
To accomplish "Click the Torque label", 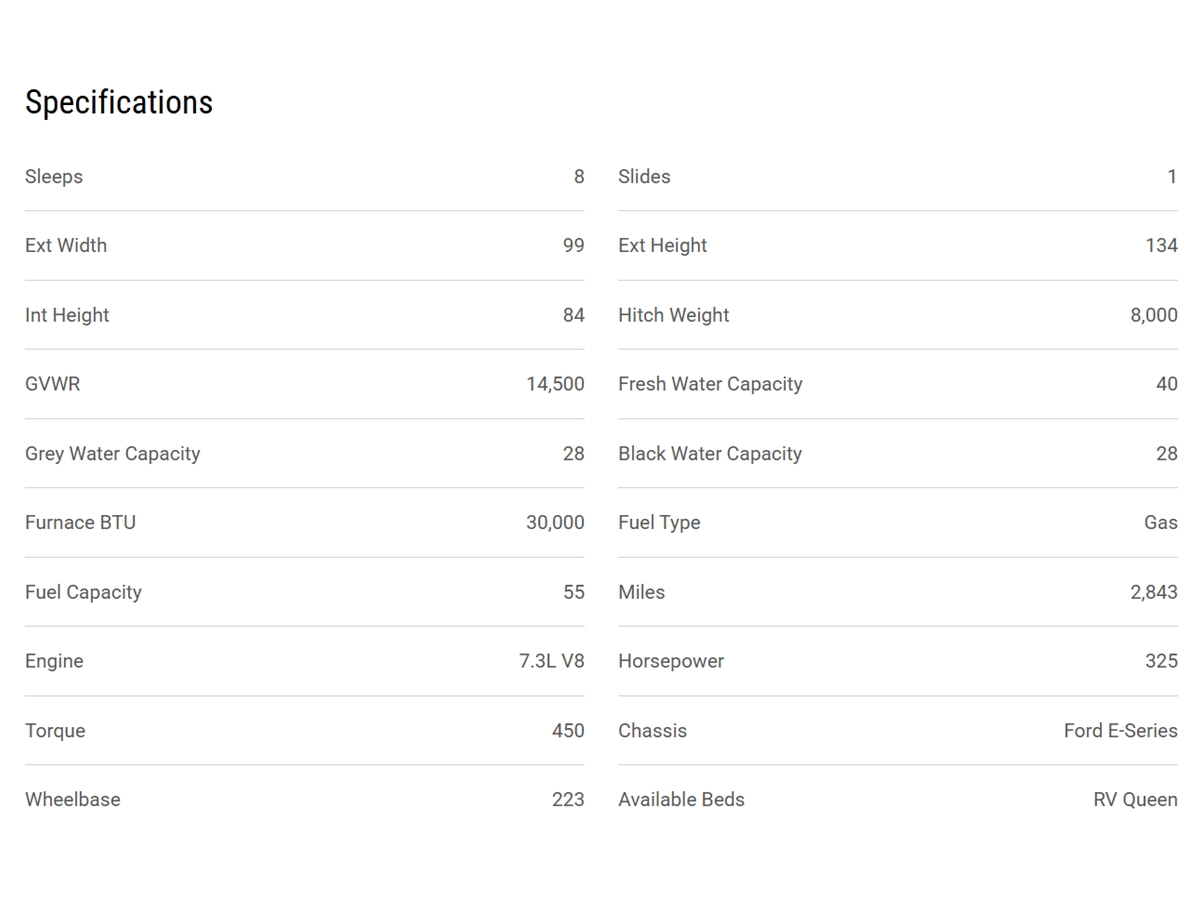I will (x=55, y=731).
